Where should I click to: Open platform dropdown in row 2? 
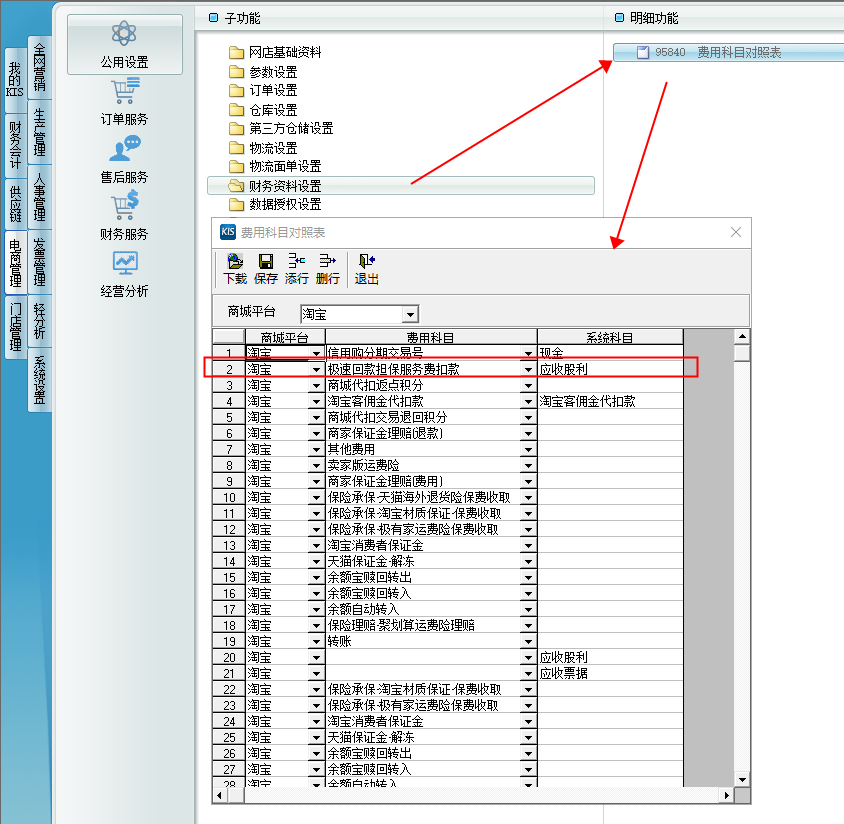[316, 370]
